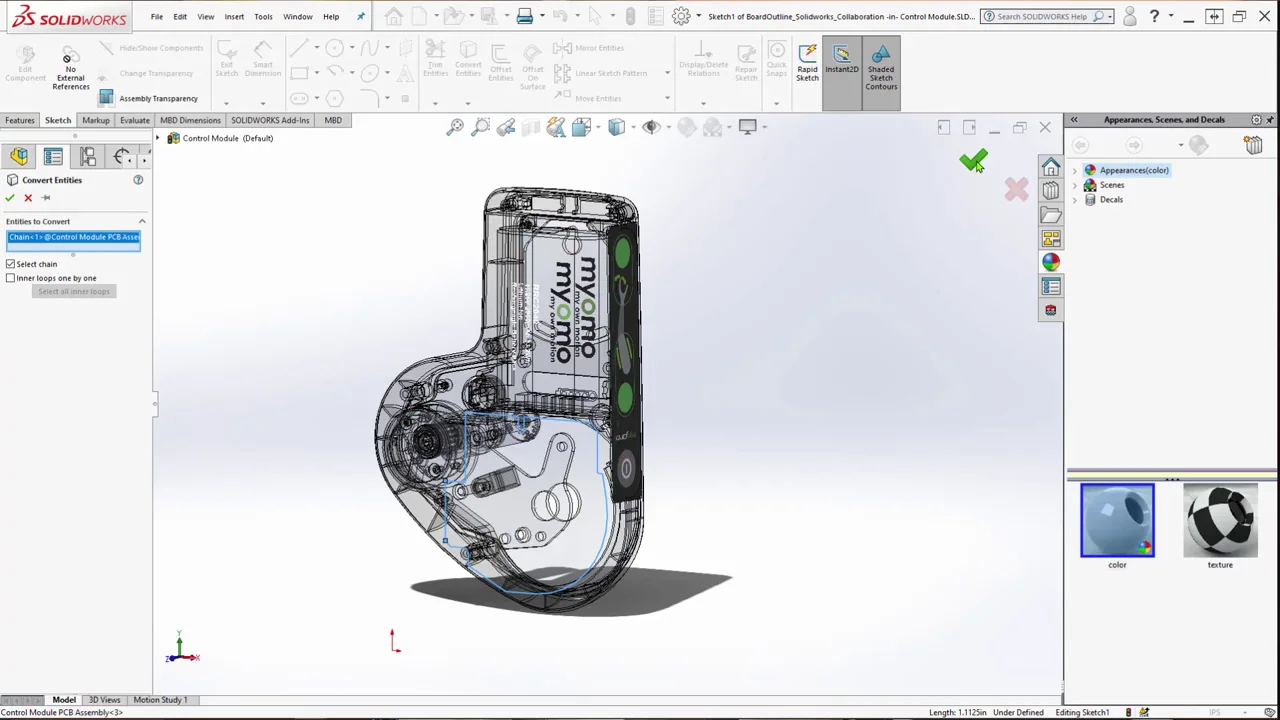Switch to the 3D Views bottom tab
1280x720 pixels.
104,700
